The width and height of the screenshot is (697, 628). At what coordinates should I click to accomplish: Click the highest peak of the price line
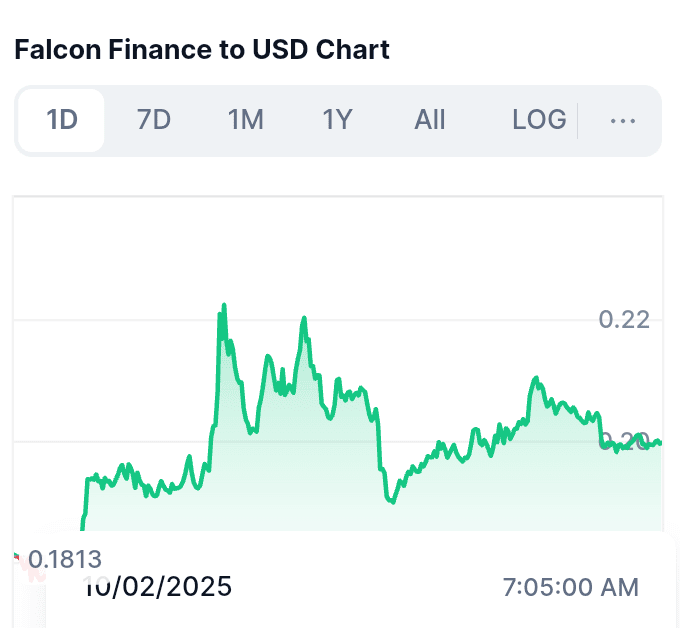pyautogui.click(x=223, y=306)
